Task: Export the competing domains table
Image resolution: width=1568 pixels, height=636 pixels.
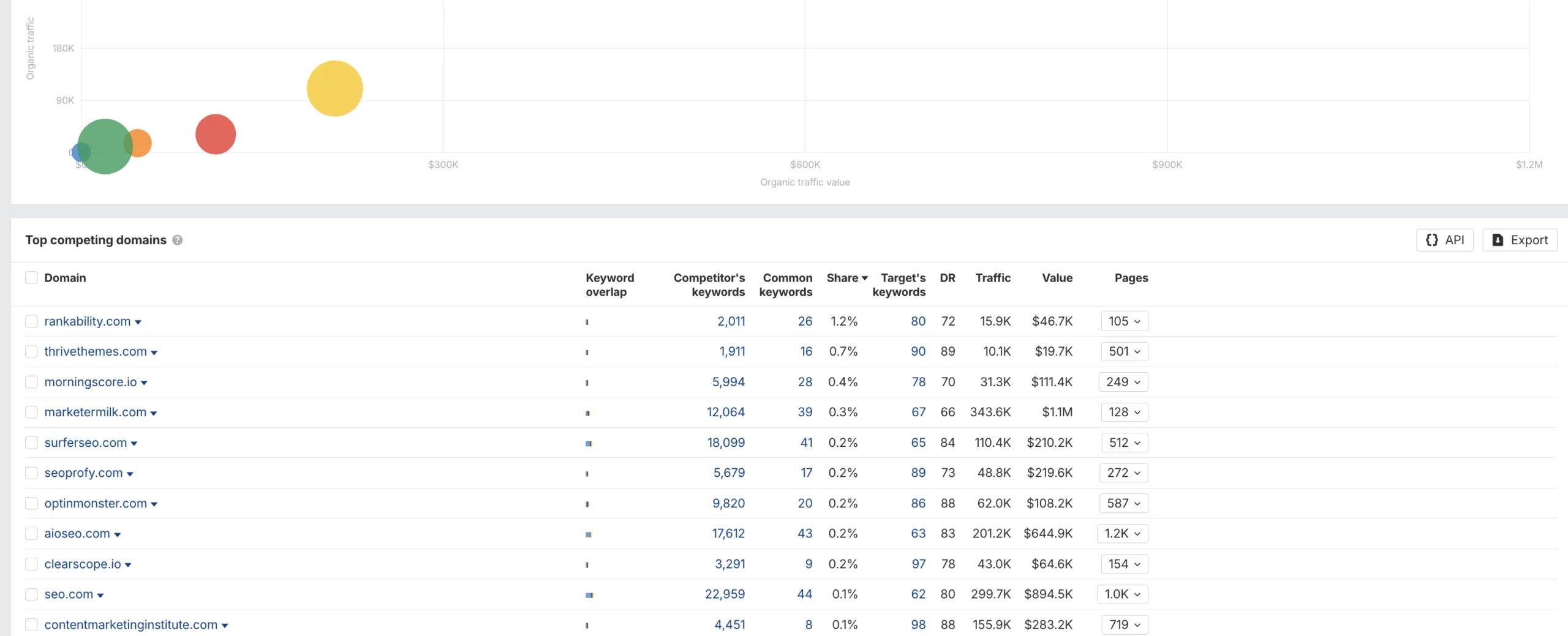Action: pyautogui.click(x=1519, y=240)
